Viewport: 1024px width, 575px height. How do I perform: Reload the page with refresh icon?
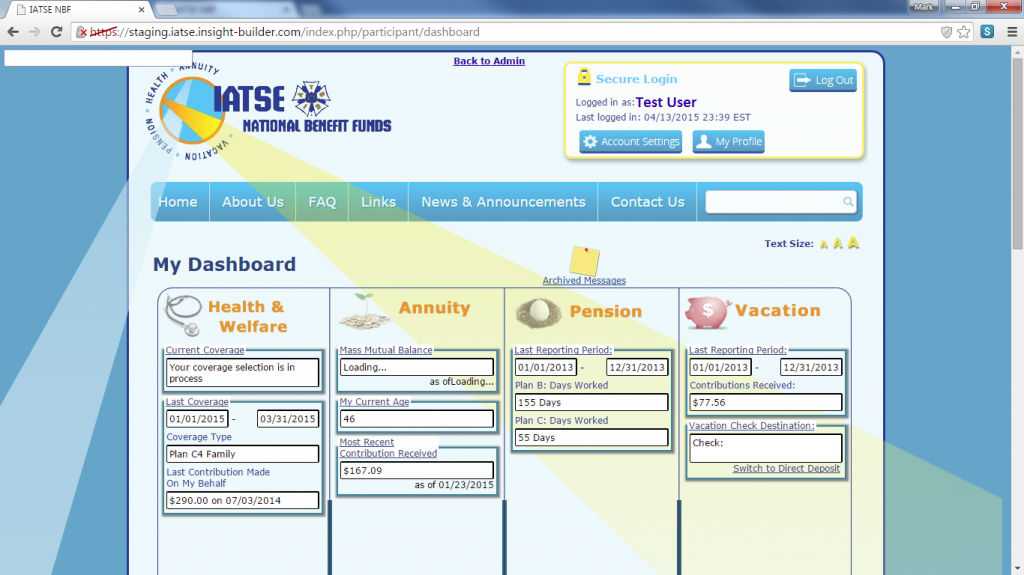[56, 32]
